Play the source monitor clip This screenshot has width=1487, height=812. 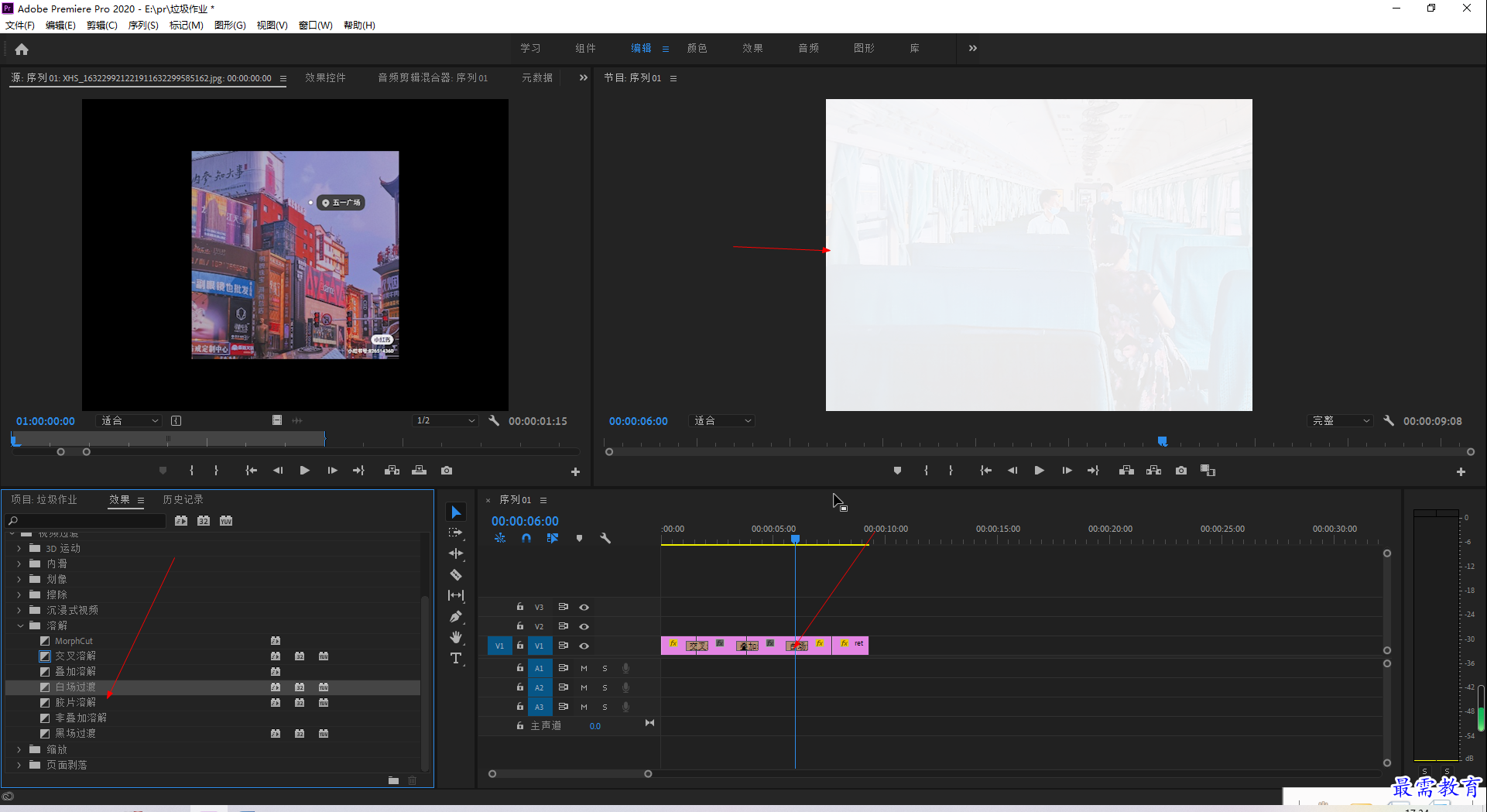click(304, 471)
